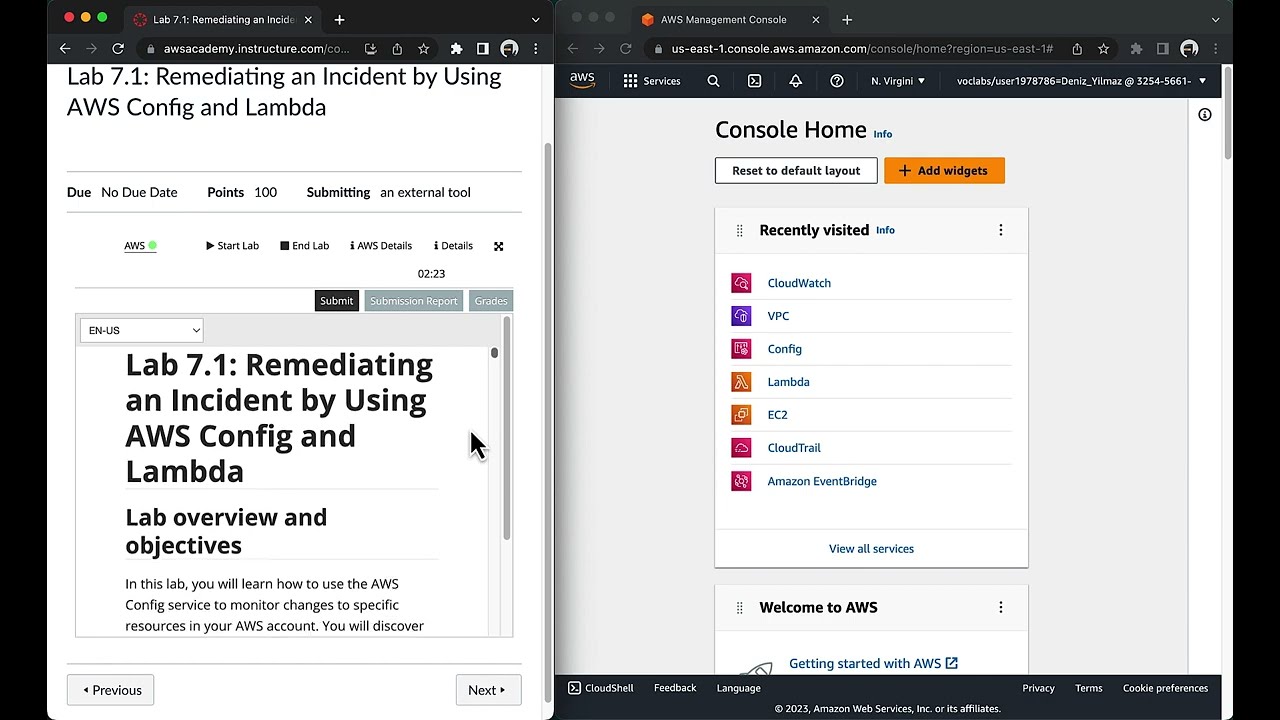Open AWS Details
This screenshot has height=720, width=1280.
381,246
